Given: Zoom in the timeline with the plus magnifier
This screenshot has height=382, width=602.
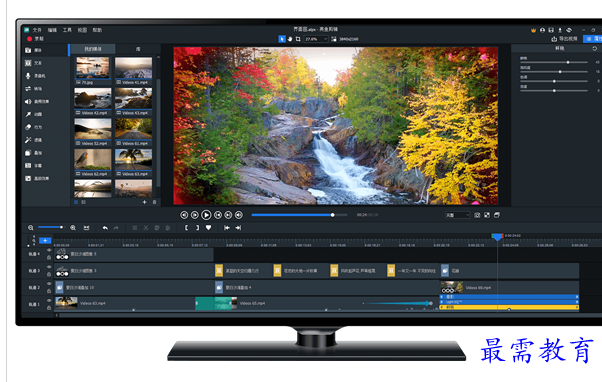Looking at the screenshot, I should (73, 228).
